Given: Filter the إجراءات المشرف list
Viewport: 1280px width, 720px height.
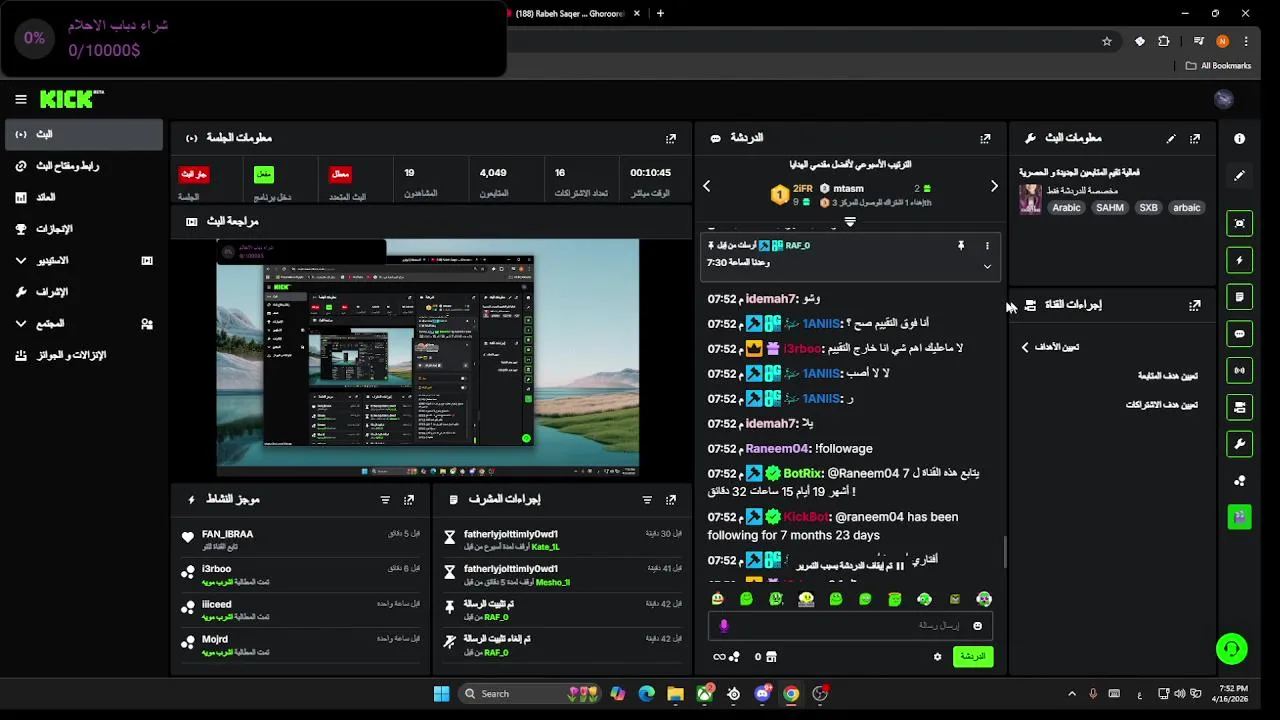Looking at the screenshot, I should point(647,499).
